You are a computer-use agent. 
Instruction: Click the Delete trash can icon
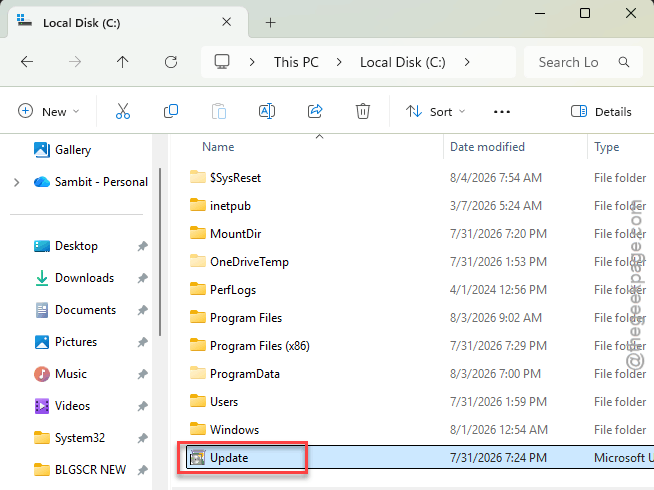pos(363,111)
